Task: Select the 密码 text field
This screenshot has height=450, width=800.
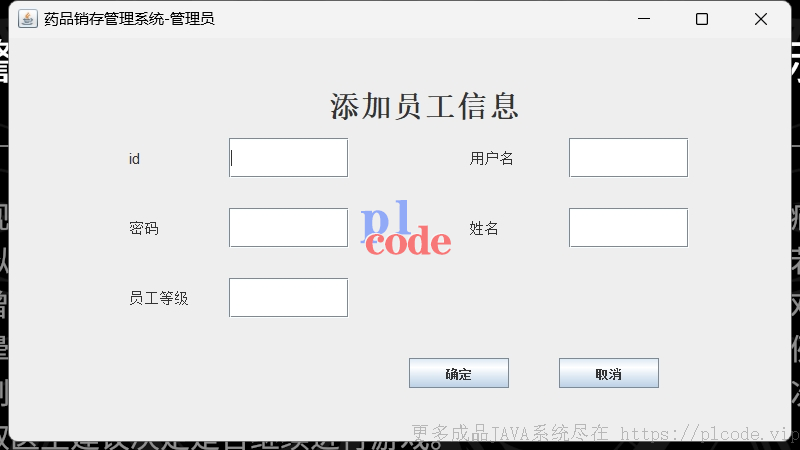Action: click(x=288, y=228)
